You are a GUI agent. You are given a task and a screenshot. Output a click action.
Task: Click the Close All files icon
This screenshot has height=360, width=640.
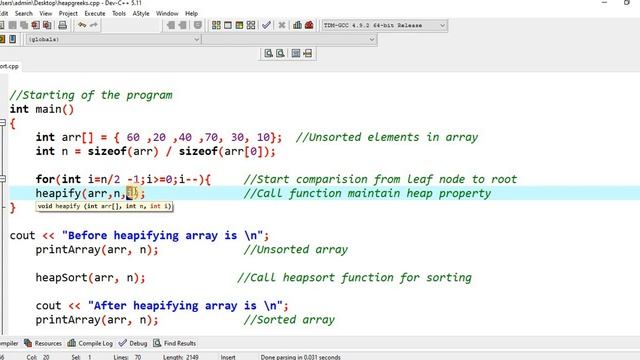pos(47,25)
